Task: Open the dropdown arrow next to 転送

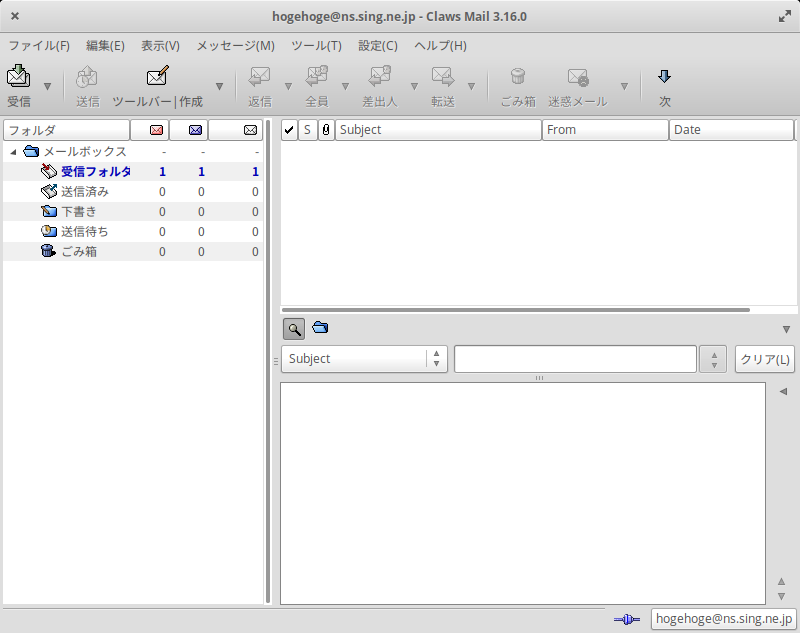Action: click(471, 86)
